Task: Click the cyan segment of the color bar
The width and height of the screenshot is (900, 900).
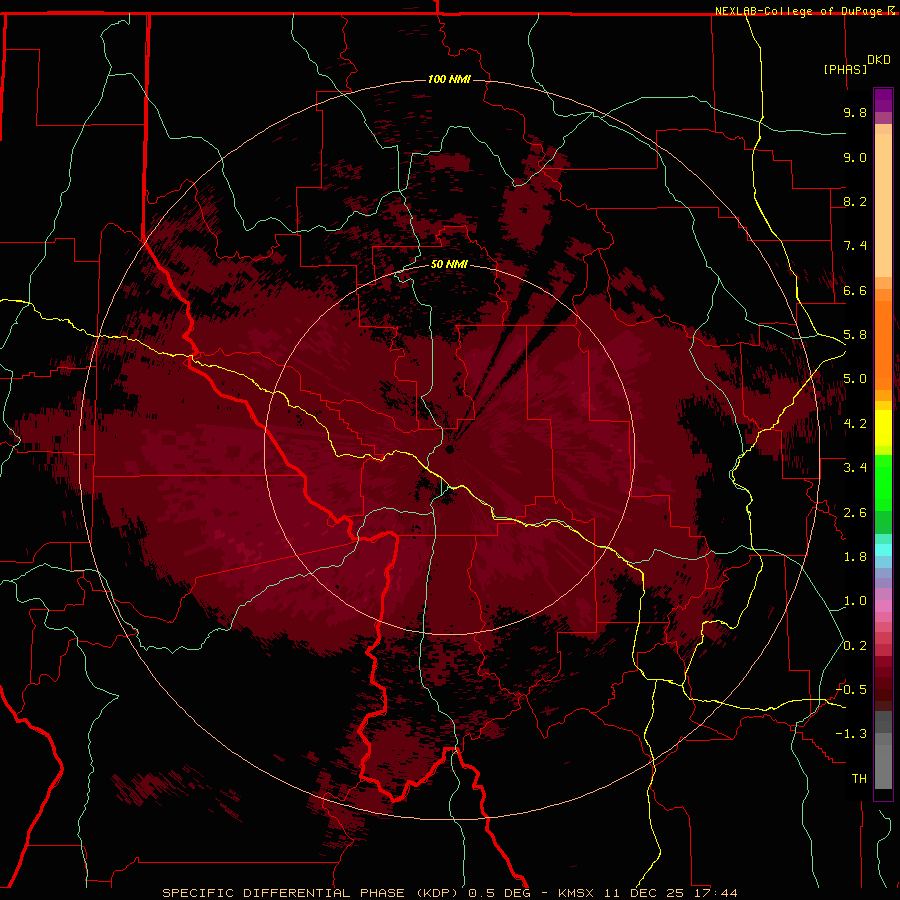Action: (x=883, y=550)
